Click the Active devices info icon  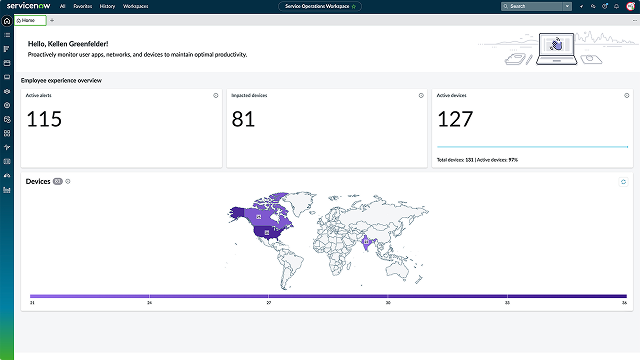(x=627, y=96)
